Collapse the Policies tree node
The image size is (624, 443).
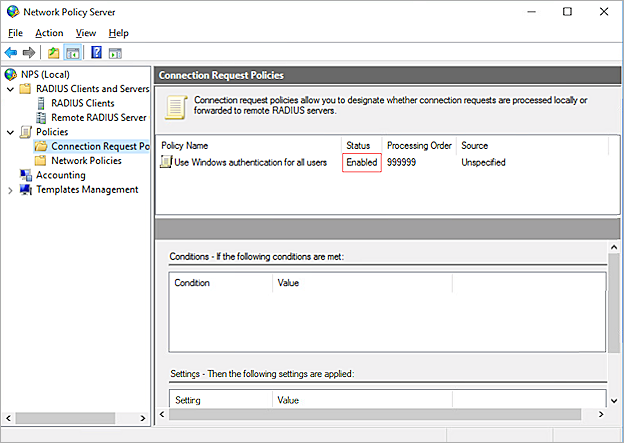10,132
